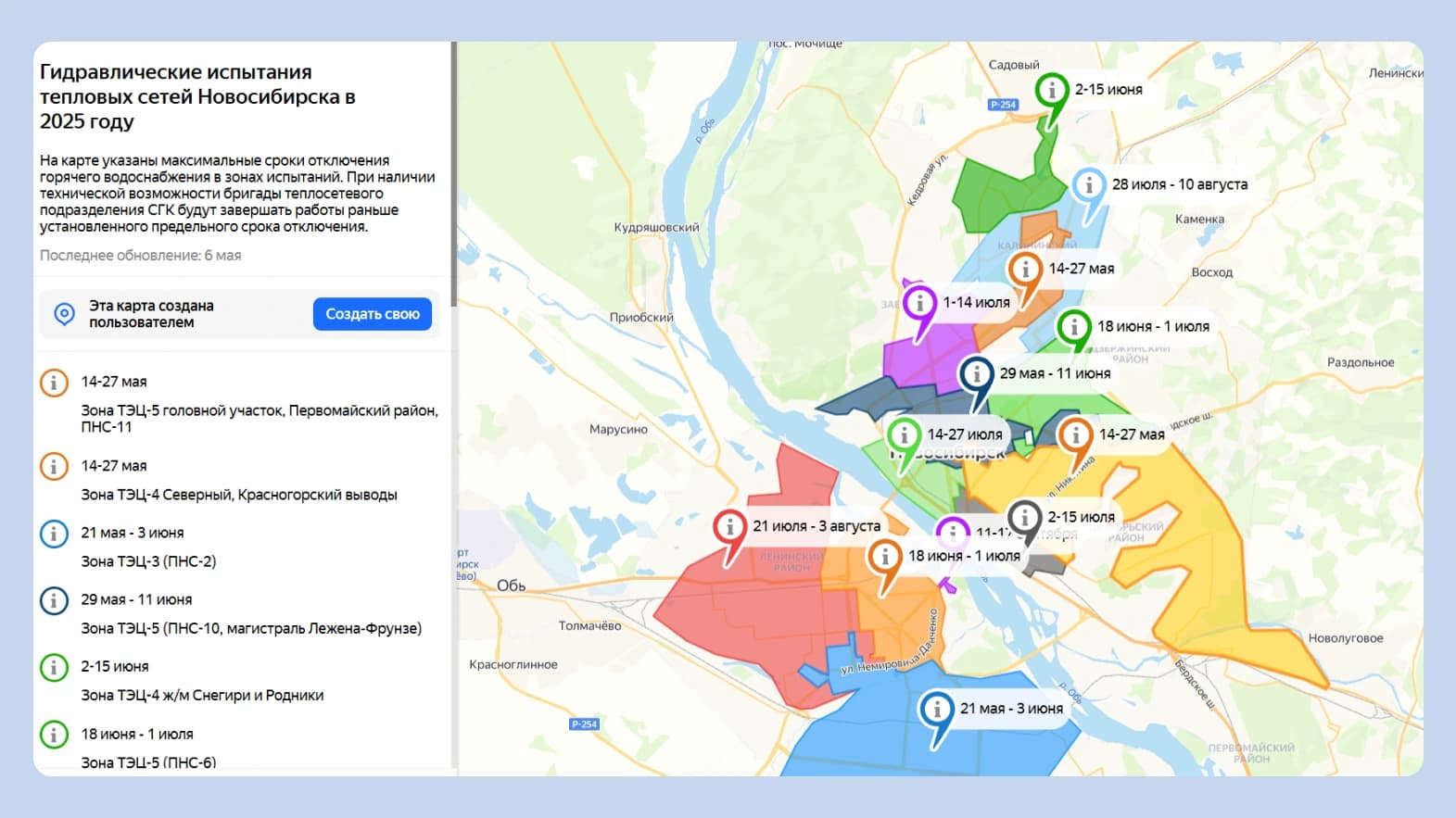Viewport: 1456px width, 818px height.
Task: Click the map label '28 июля - 10 августа'
Action: coord(1180,184)
